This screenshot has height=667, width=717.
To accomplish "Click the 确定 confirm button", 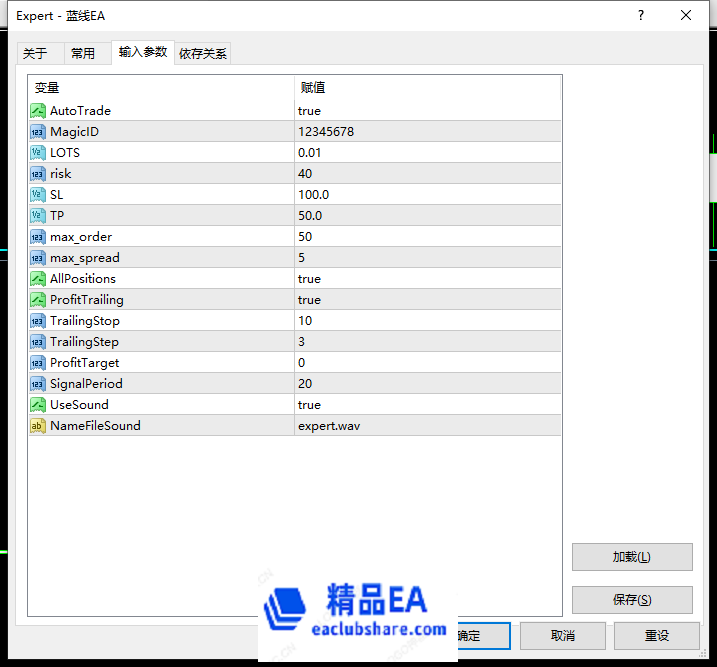I will pyautogui.click(x=484, y=636).
